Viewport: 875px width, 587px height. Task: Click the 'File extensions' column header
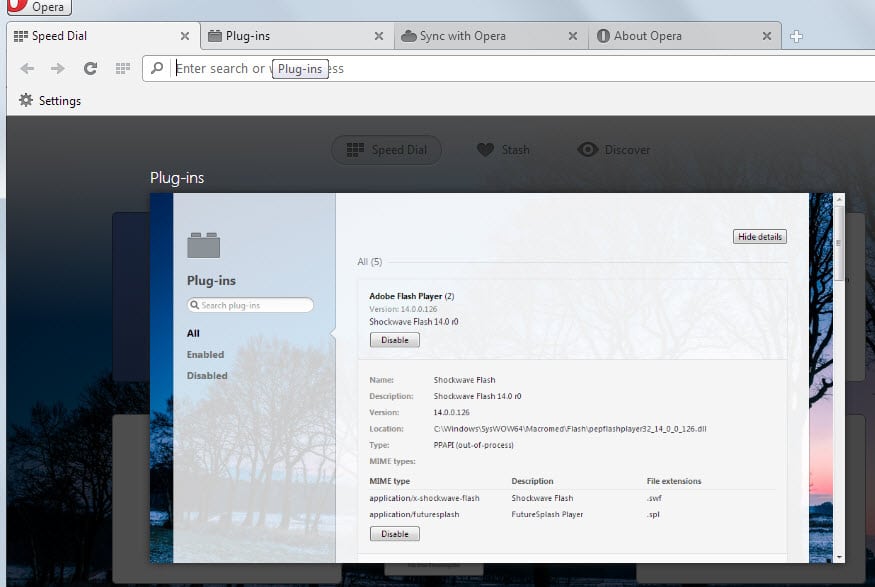point(674,481)
